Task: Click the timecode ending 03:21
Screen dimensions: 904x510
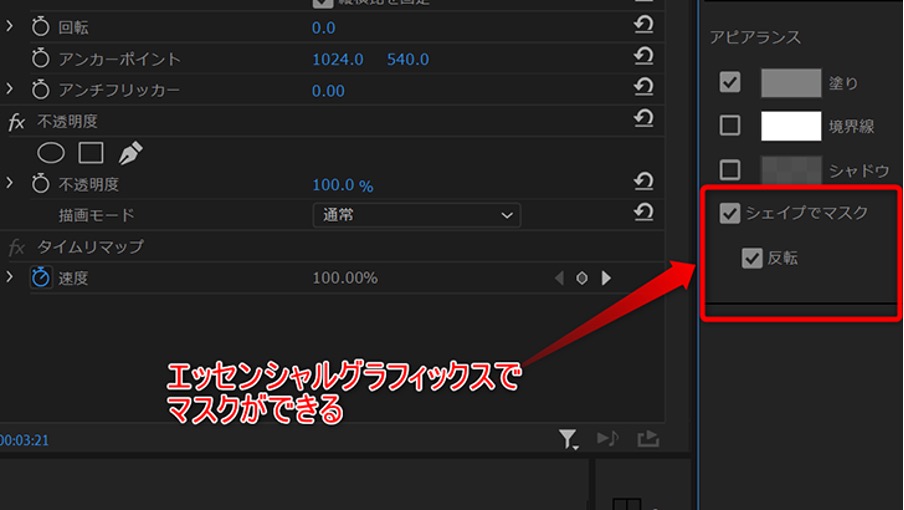Action: [x=24, y=440]
